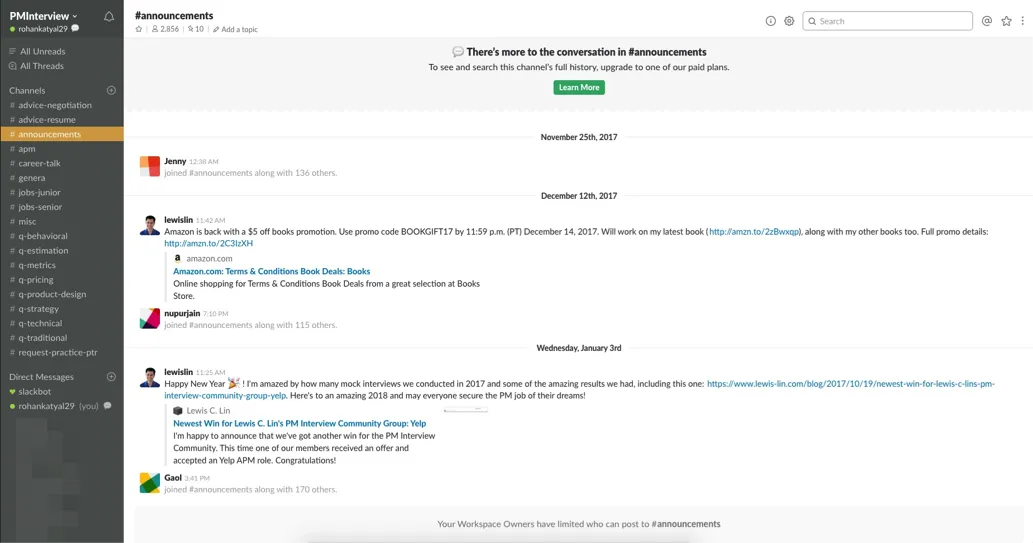Viewport: 1033px width, 543px height.
Task: Click the Learn More button
Action: [579, 87]
